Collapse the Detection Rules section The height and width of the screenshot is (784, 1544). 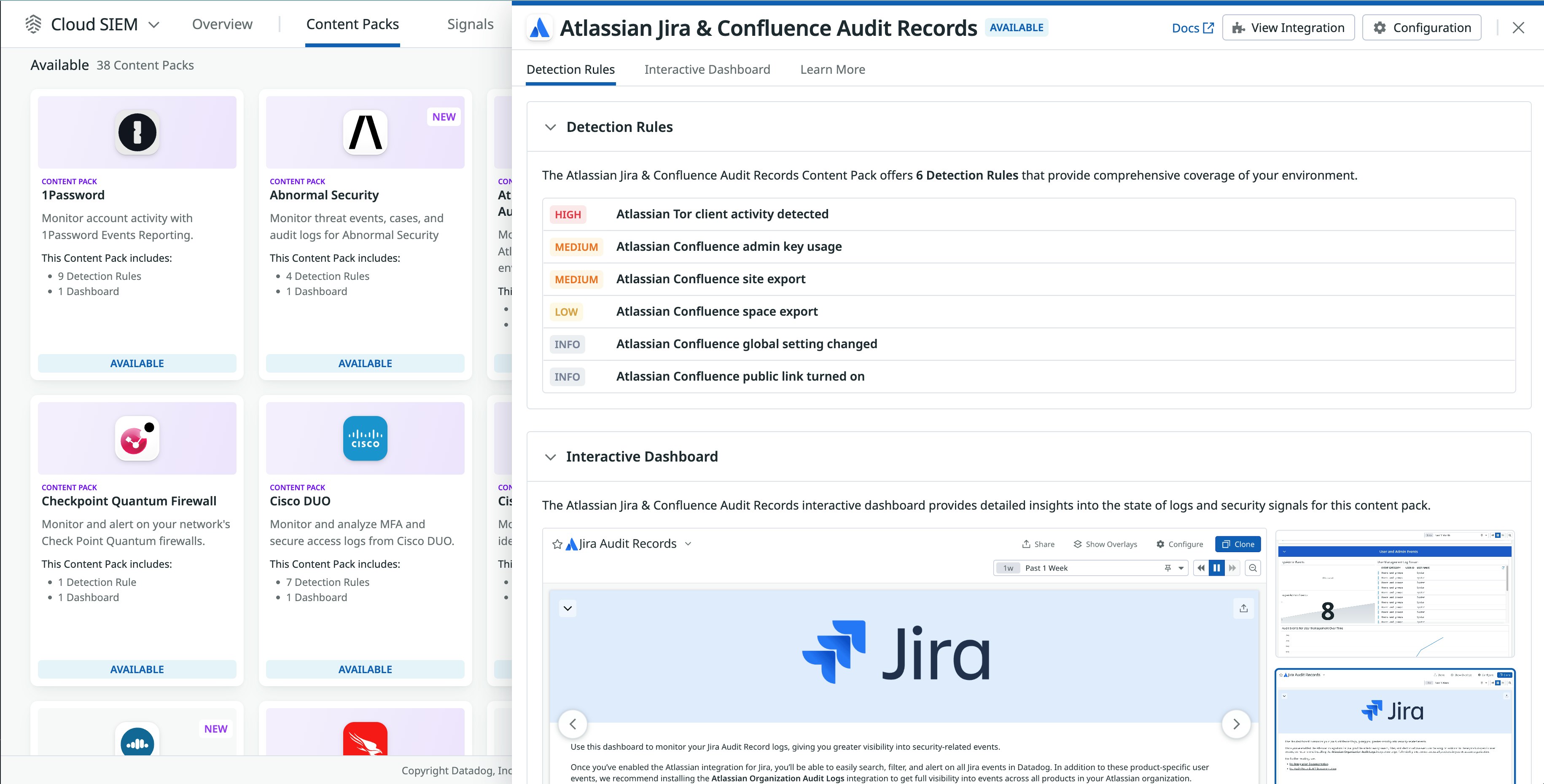tap(551, 127)
